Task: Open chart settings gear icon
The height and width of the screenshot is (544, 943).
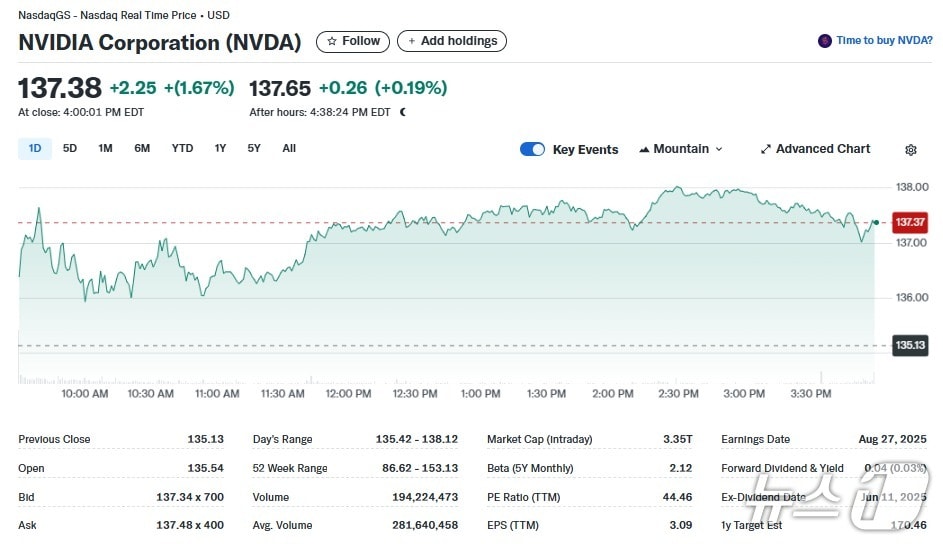Action: click(910, 150)
